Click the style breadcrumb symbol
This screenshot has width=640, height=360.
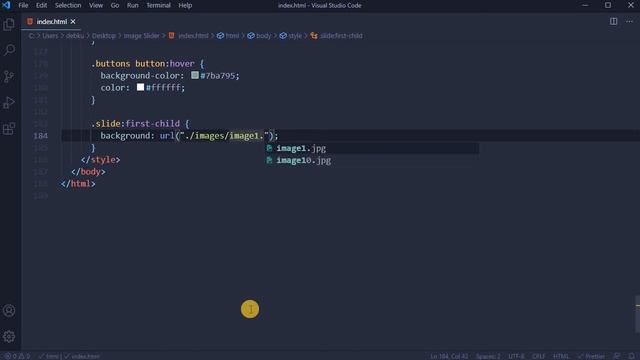pos(291,36)
